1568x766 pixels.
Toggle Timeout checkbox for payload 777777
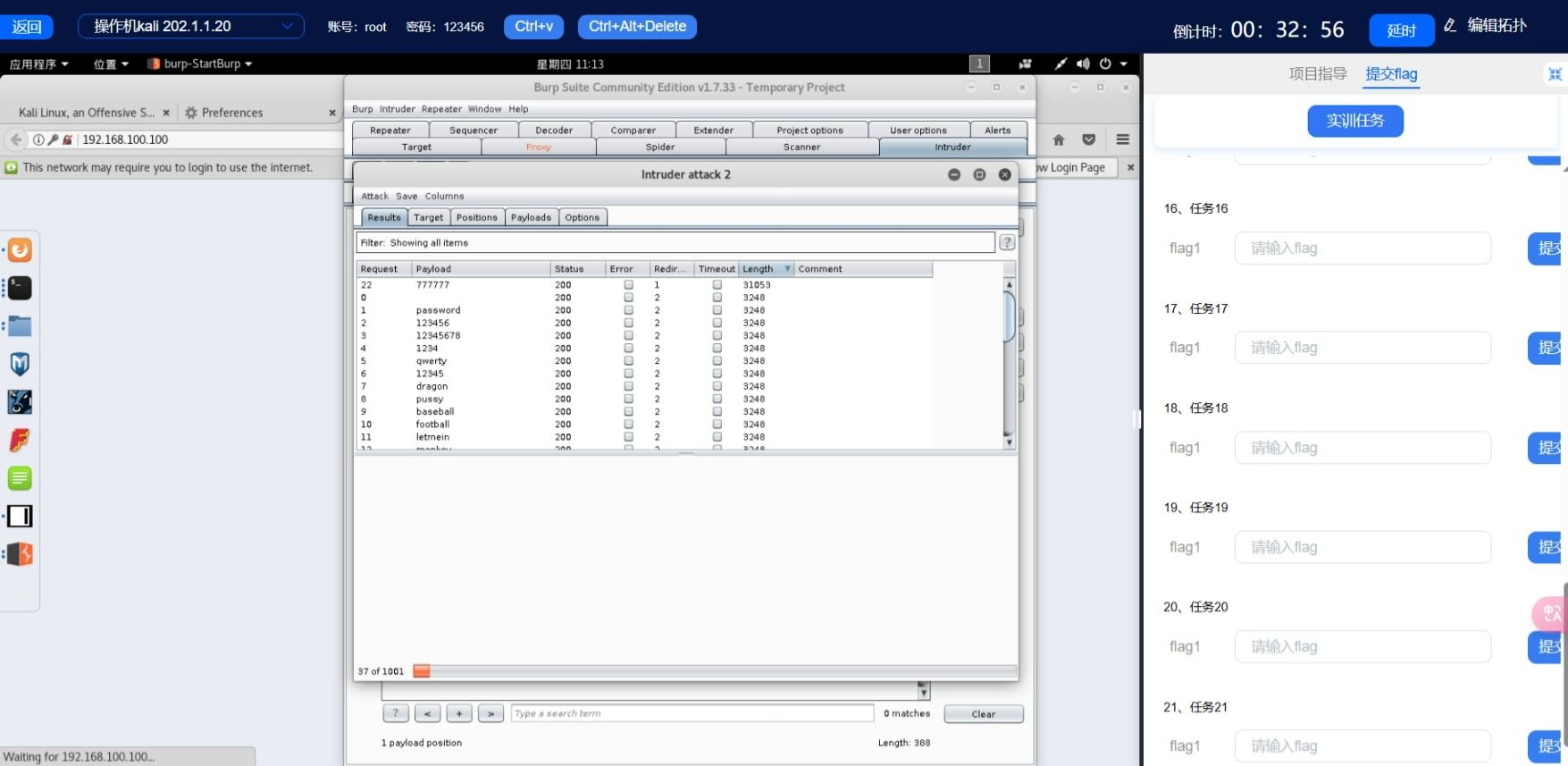[x=717, y=284]
